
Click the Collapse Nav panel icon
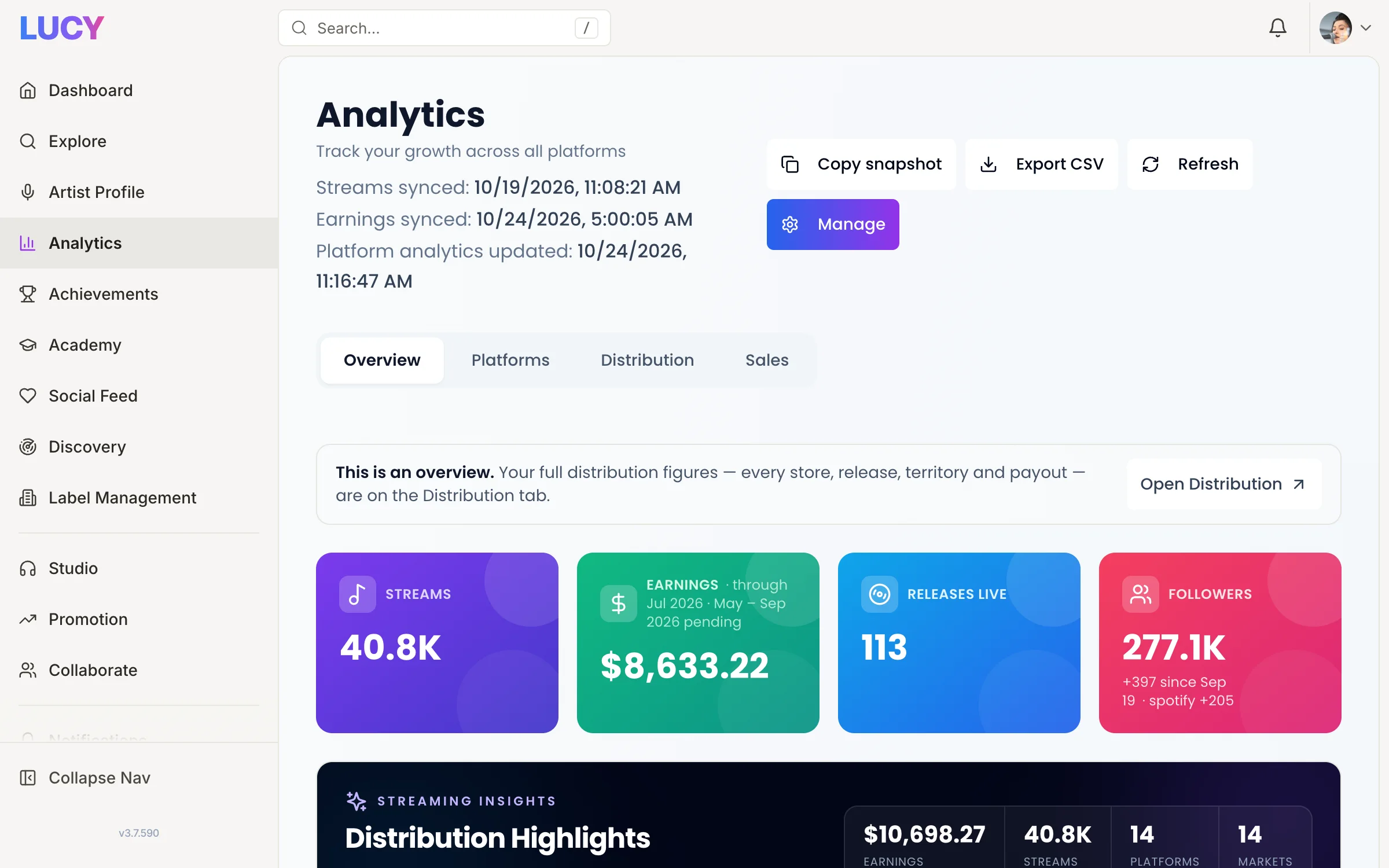click(28, 778)
